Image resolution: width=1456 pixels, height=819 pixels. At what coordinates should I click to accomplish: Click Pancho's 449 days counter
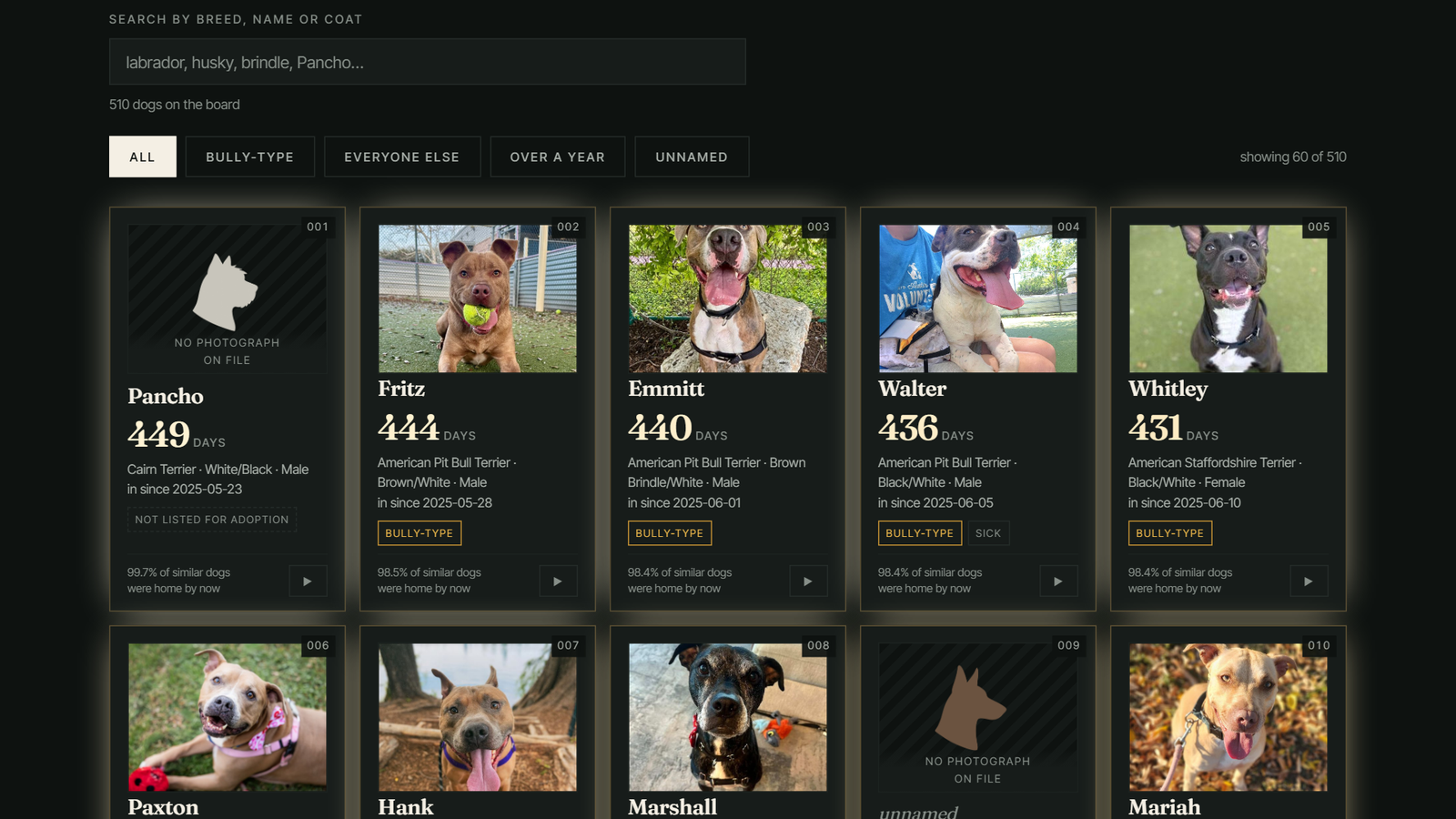177,434
